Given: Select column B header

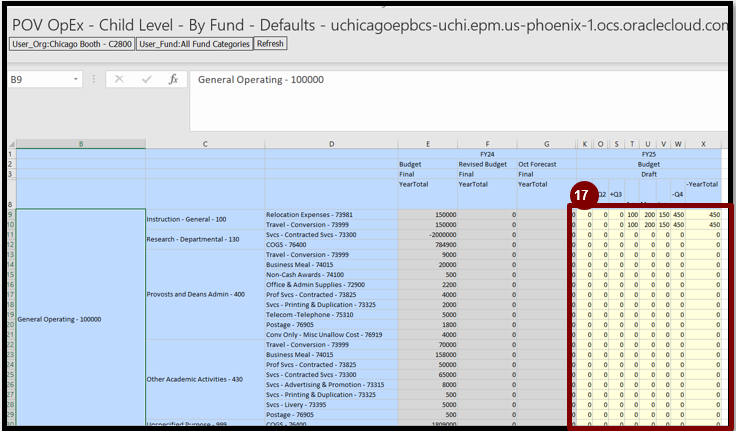Looking at the screenshot, I should pos(81,144).
